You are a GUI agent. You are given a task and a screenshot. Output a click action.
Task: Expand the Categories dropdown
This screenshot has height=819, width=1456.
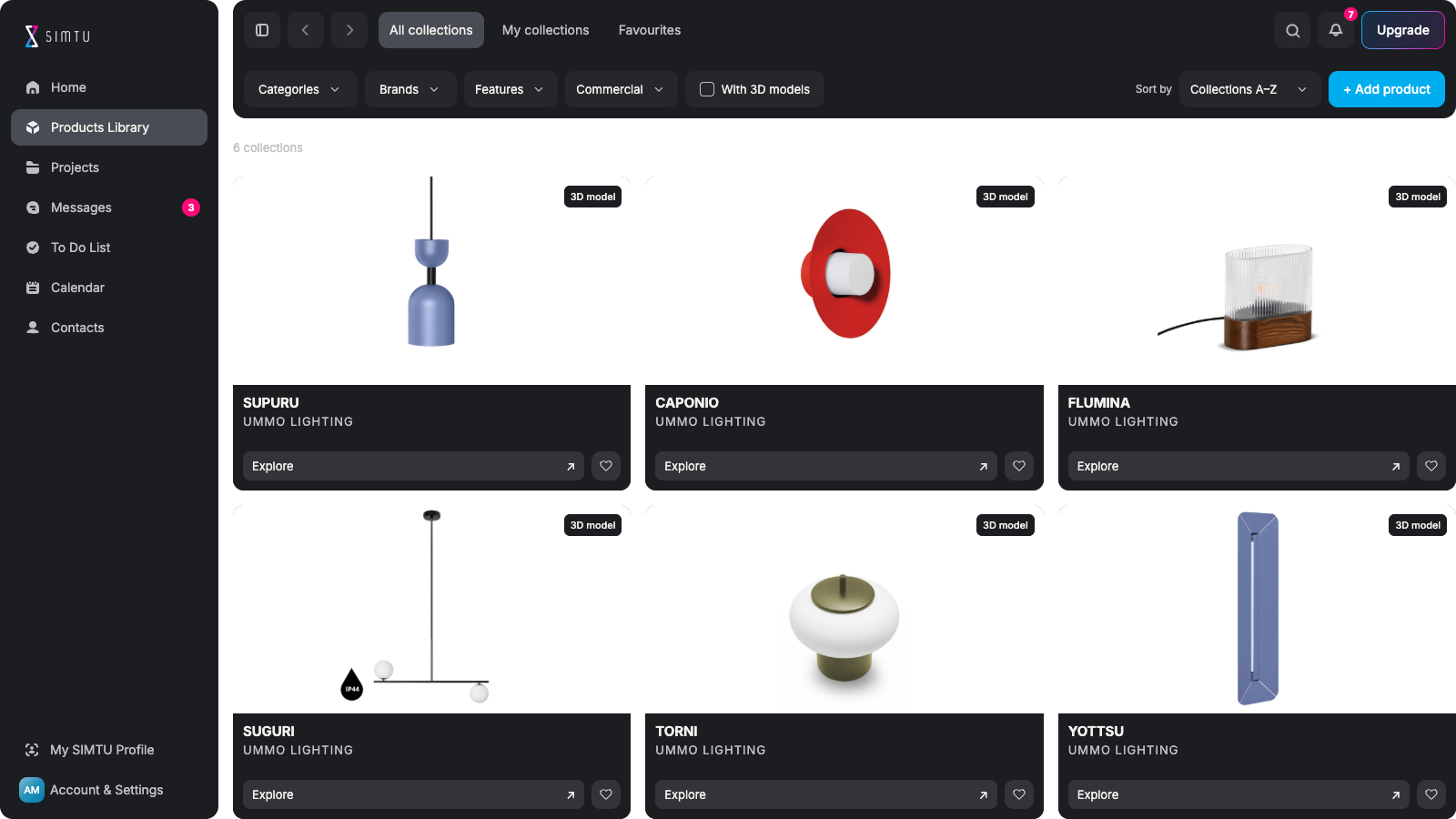(x=300, y=89)
